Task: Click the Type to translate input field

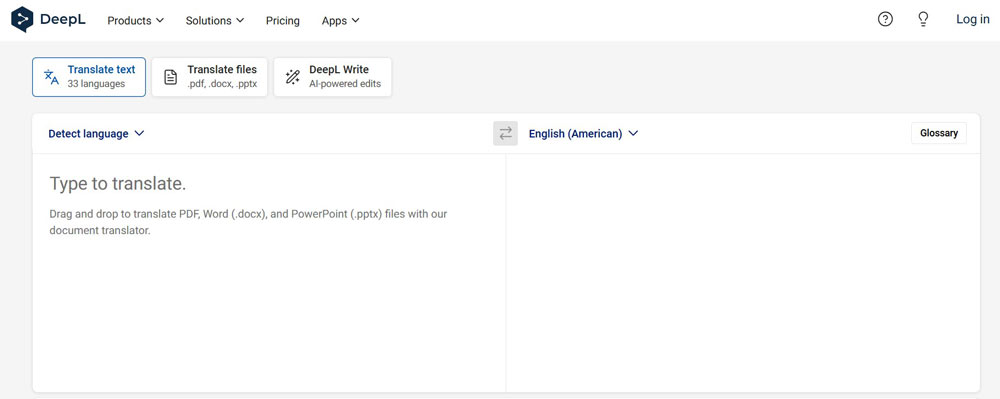Action: click(x=268, y=273)
